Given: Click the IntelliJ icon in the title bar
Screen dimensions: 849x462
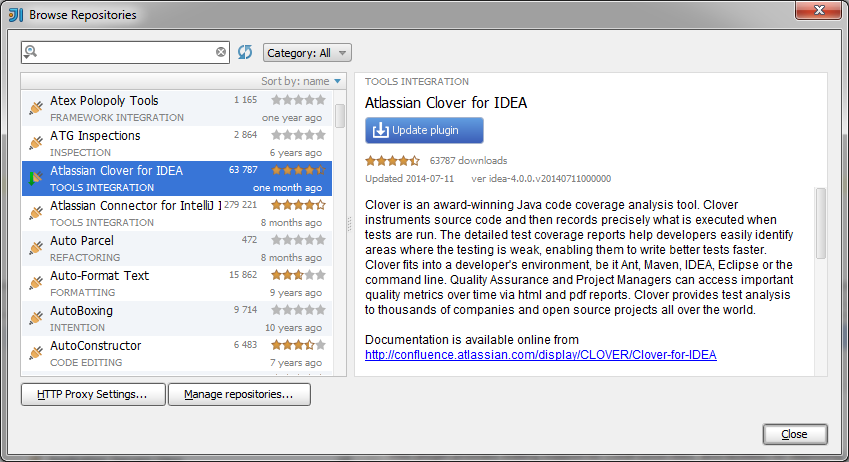Looking at the screenshot, I should 16,15.
